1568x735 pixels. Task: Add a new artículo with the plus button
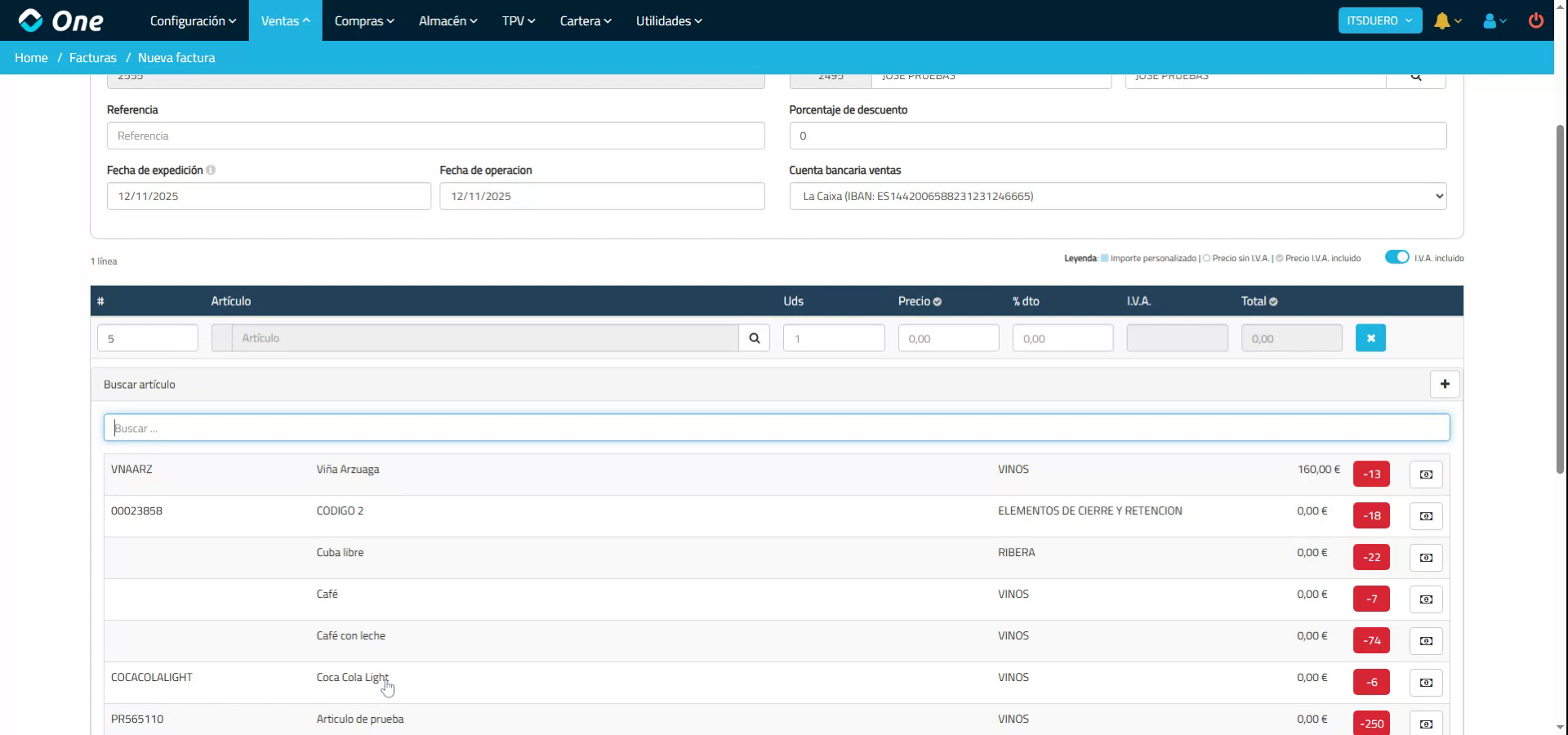1445,384
